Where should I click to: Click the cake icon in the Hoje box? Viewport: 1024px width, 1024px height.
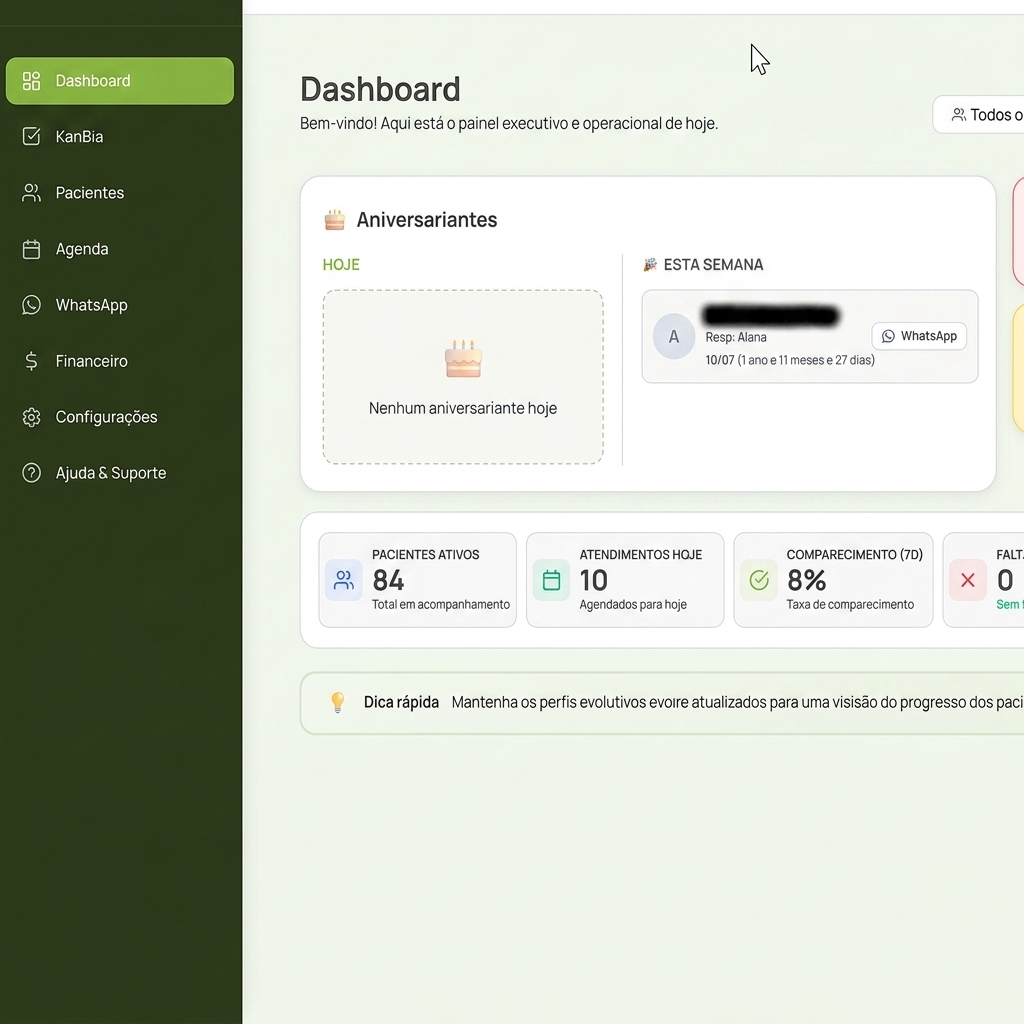pos(464,359)
